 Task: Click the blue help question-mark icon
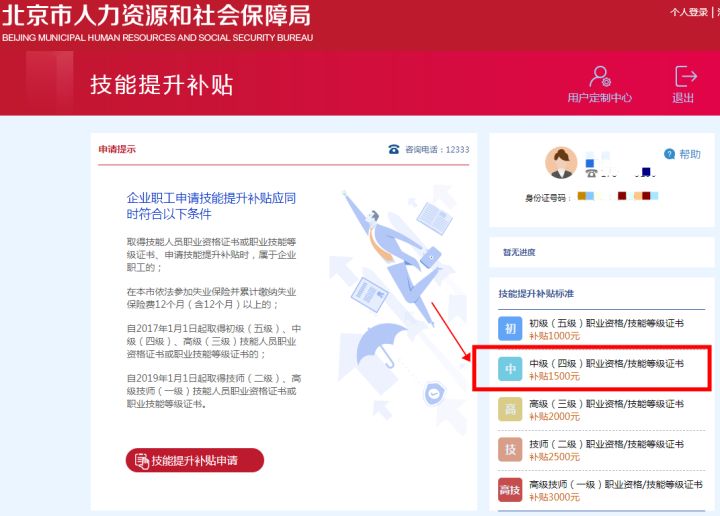(x=669, y=154)
